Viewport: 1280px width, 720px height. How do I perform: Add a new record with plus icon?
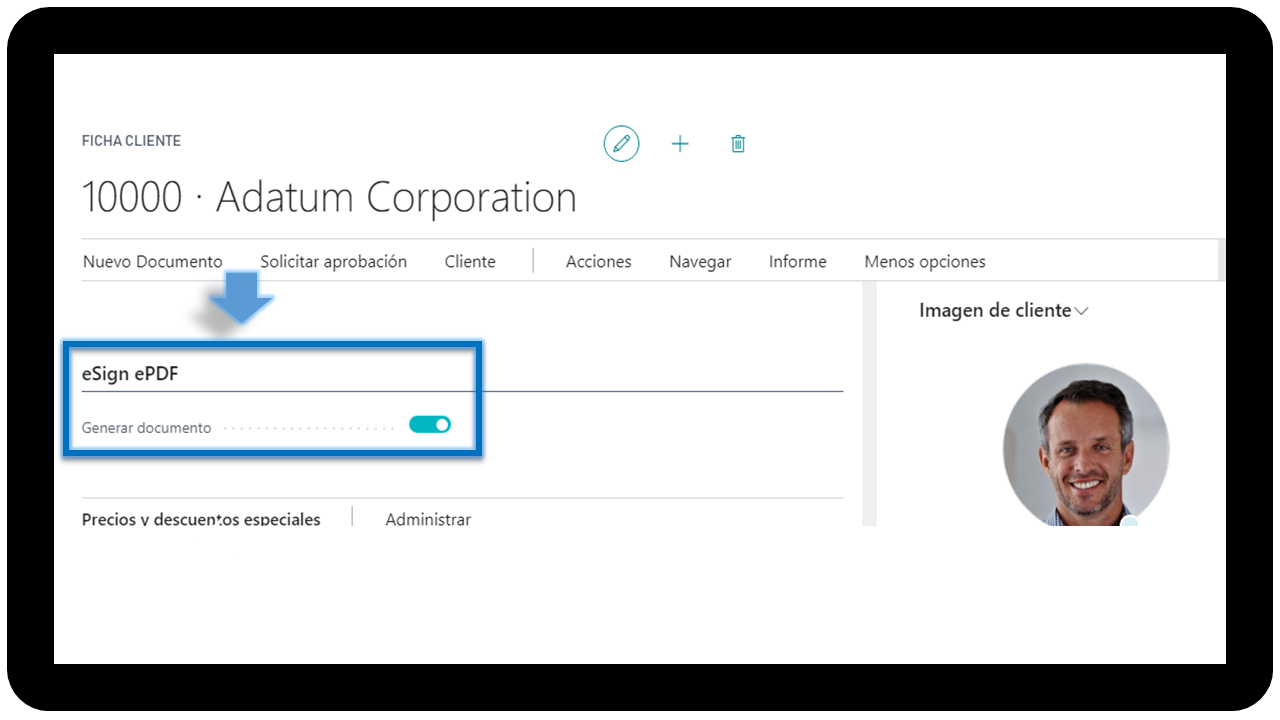pos(680,144)
